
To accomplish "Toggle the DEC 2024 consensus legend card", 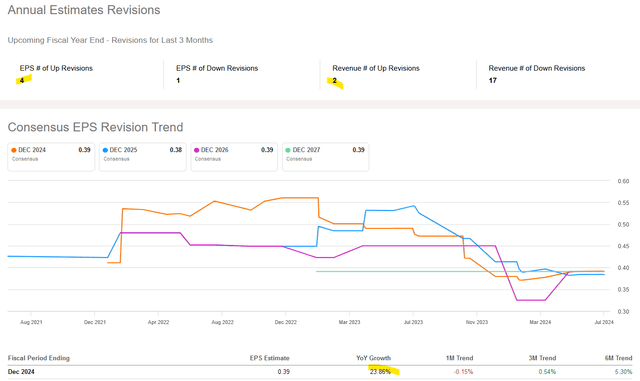I will pyautogui.click(x=51, y=157).
